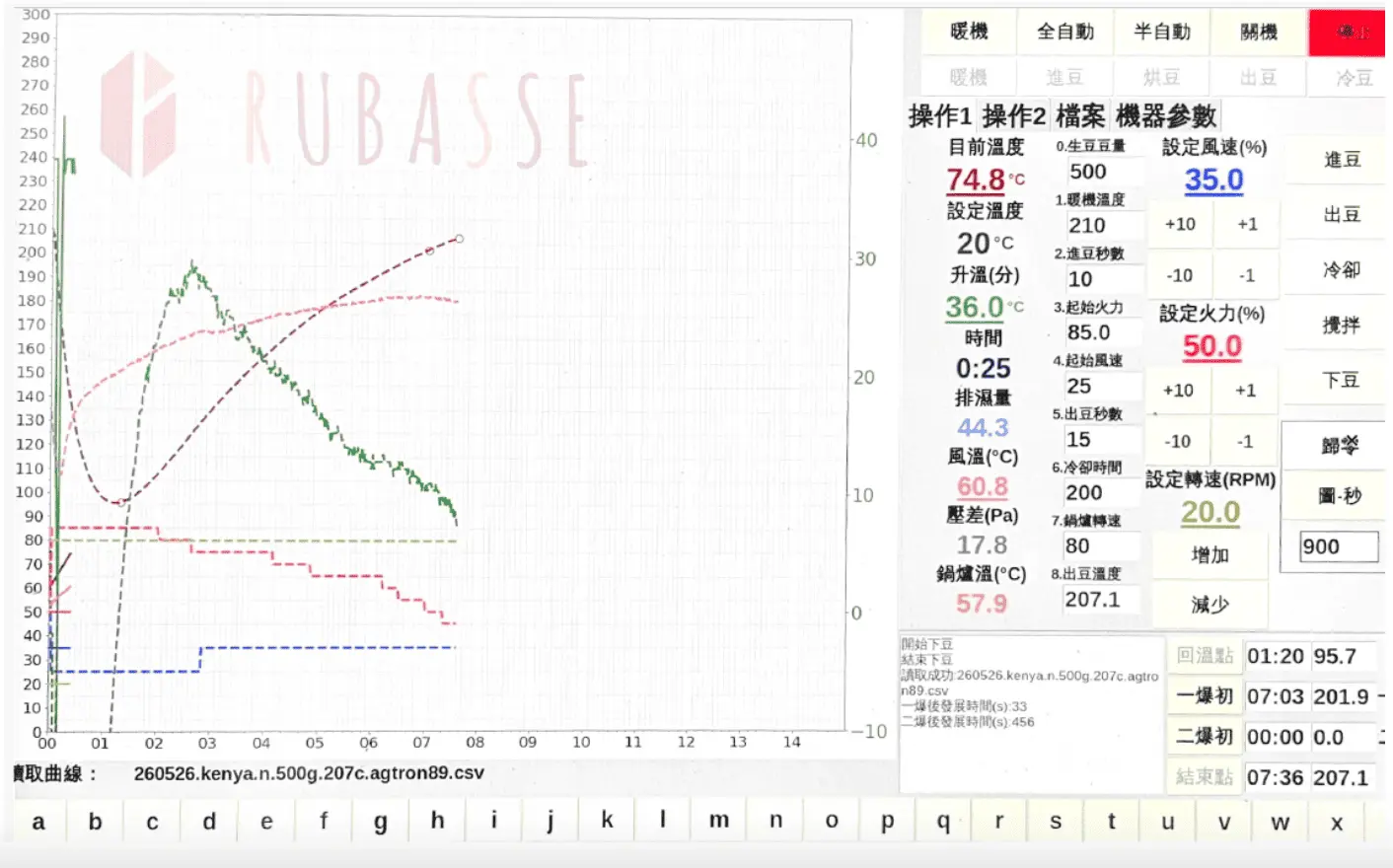This screenshot has width=1393, height=868.
Task: Tap the 's' key on keyboard
Action: click(1056, 822)
